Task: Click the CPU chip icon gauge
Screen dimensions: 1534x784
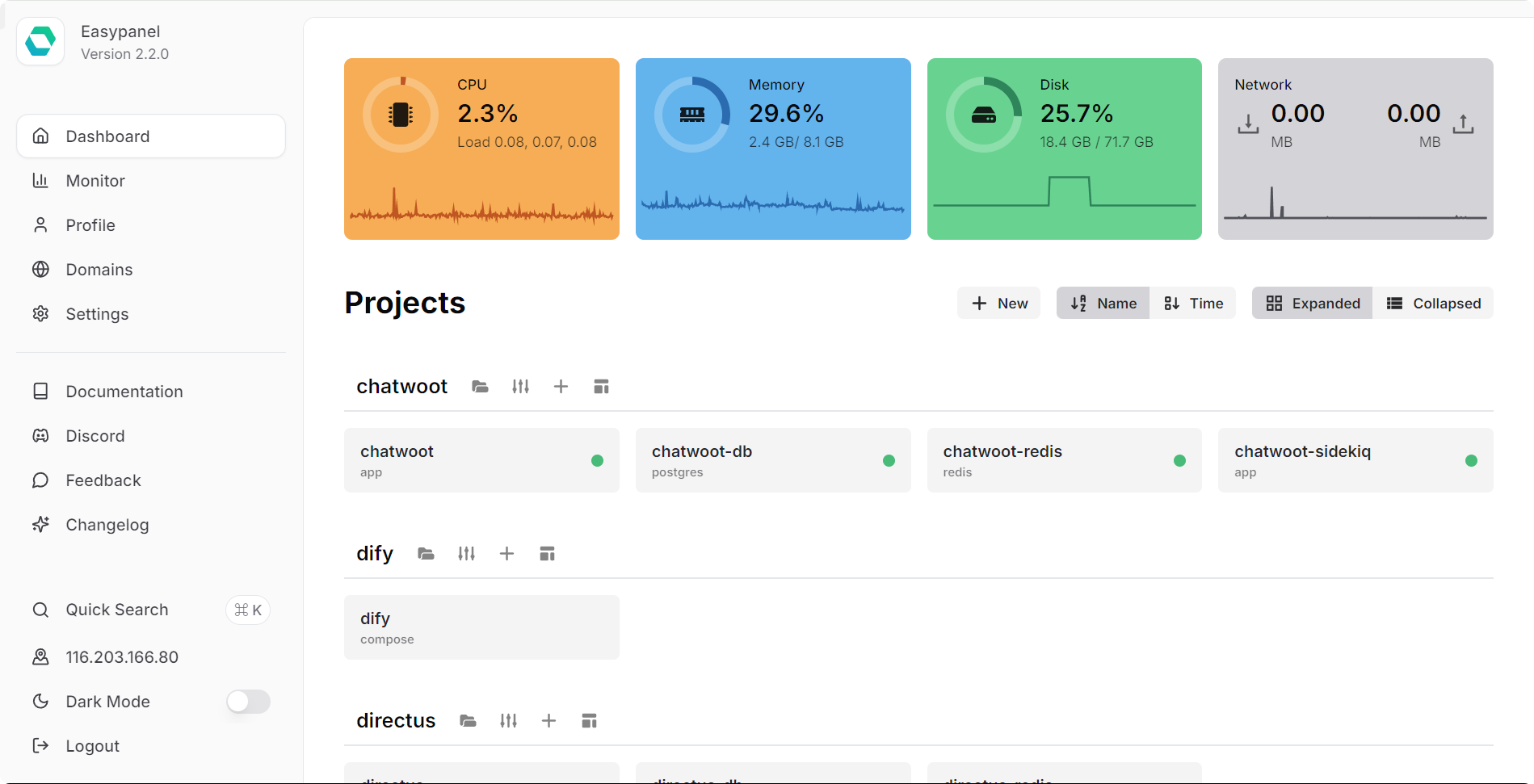Action: [401, 115]
